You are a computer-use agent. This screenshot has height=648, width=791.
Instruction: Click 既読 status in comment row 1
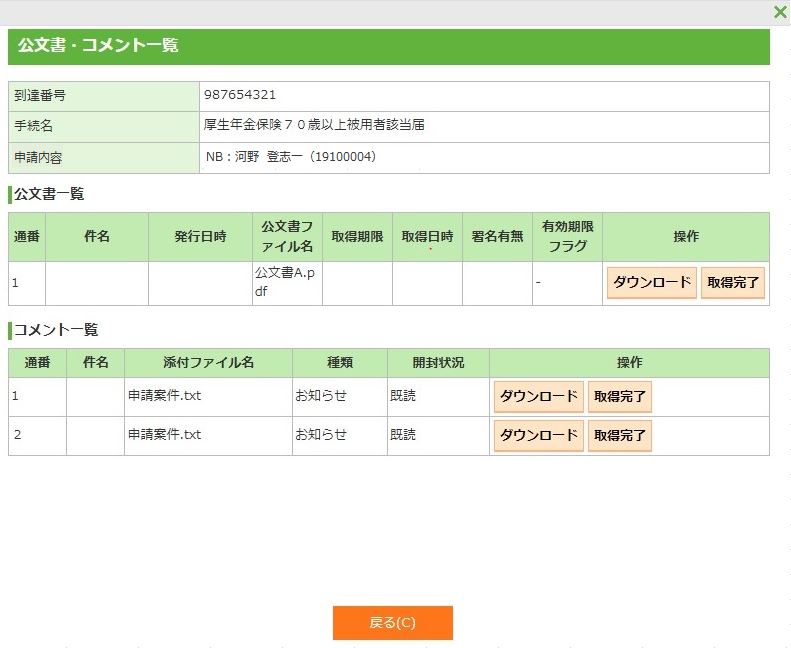(403, 395)
